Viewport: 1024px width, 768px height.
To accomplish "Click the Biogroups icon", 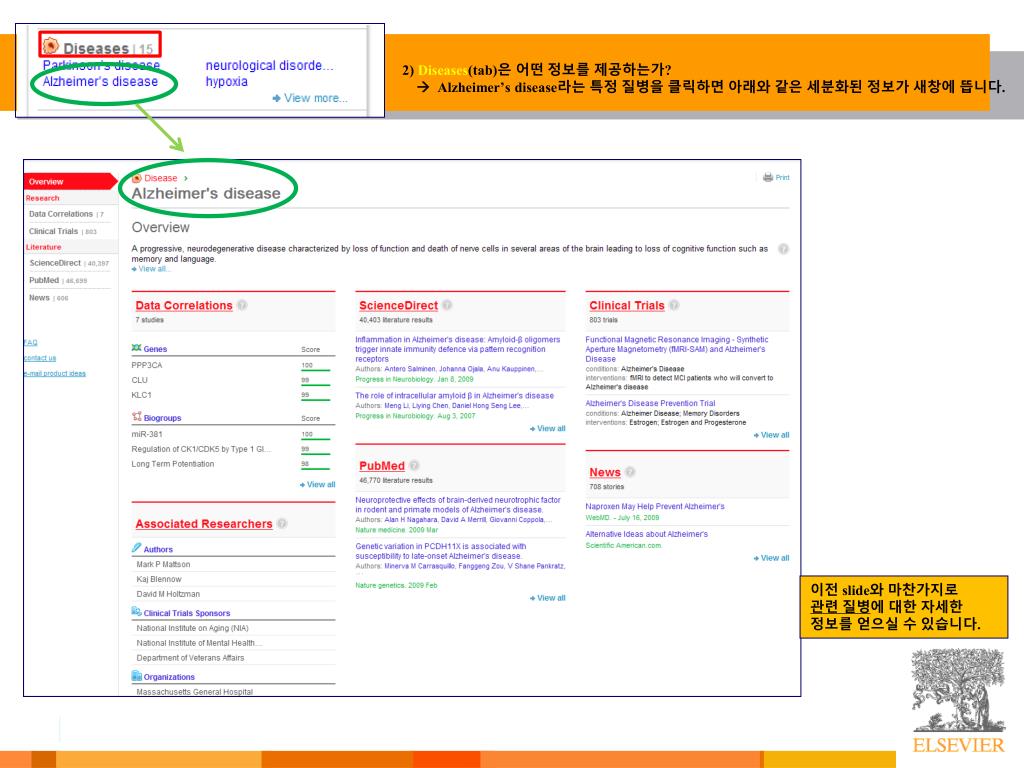I will (x=136, y=417).
